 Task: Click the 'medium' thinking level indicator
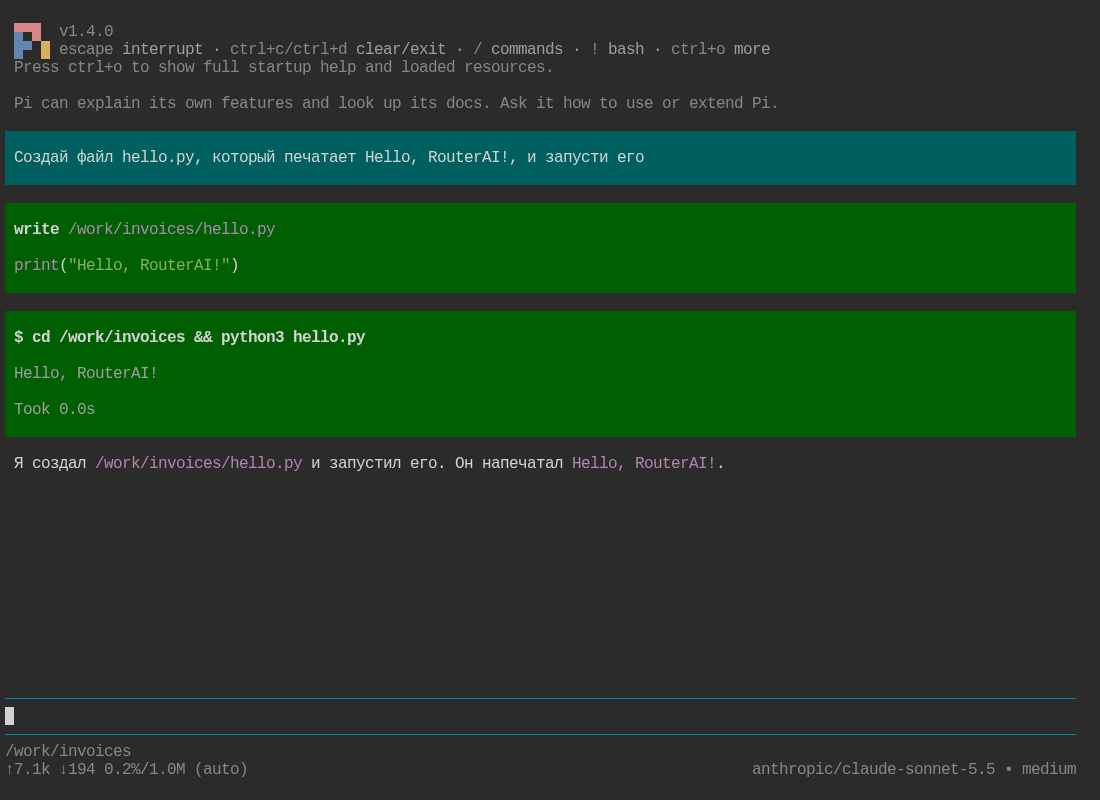1049,769
